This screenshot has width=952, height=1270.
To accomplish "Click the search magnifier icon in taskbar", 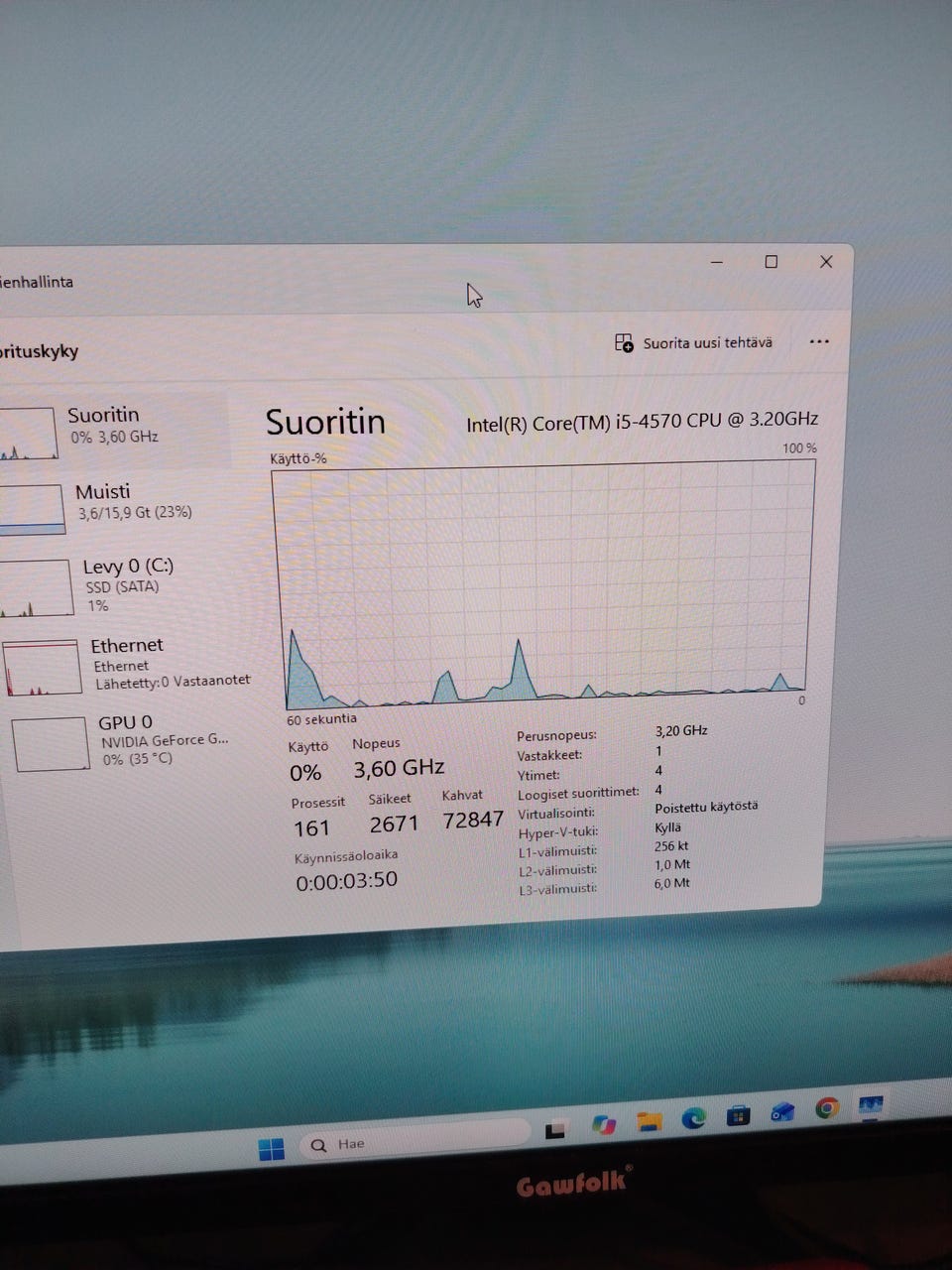I will point(318,1145).
